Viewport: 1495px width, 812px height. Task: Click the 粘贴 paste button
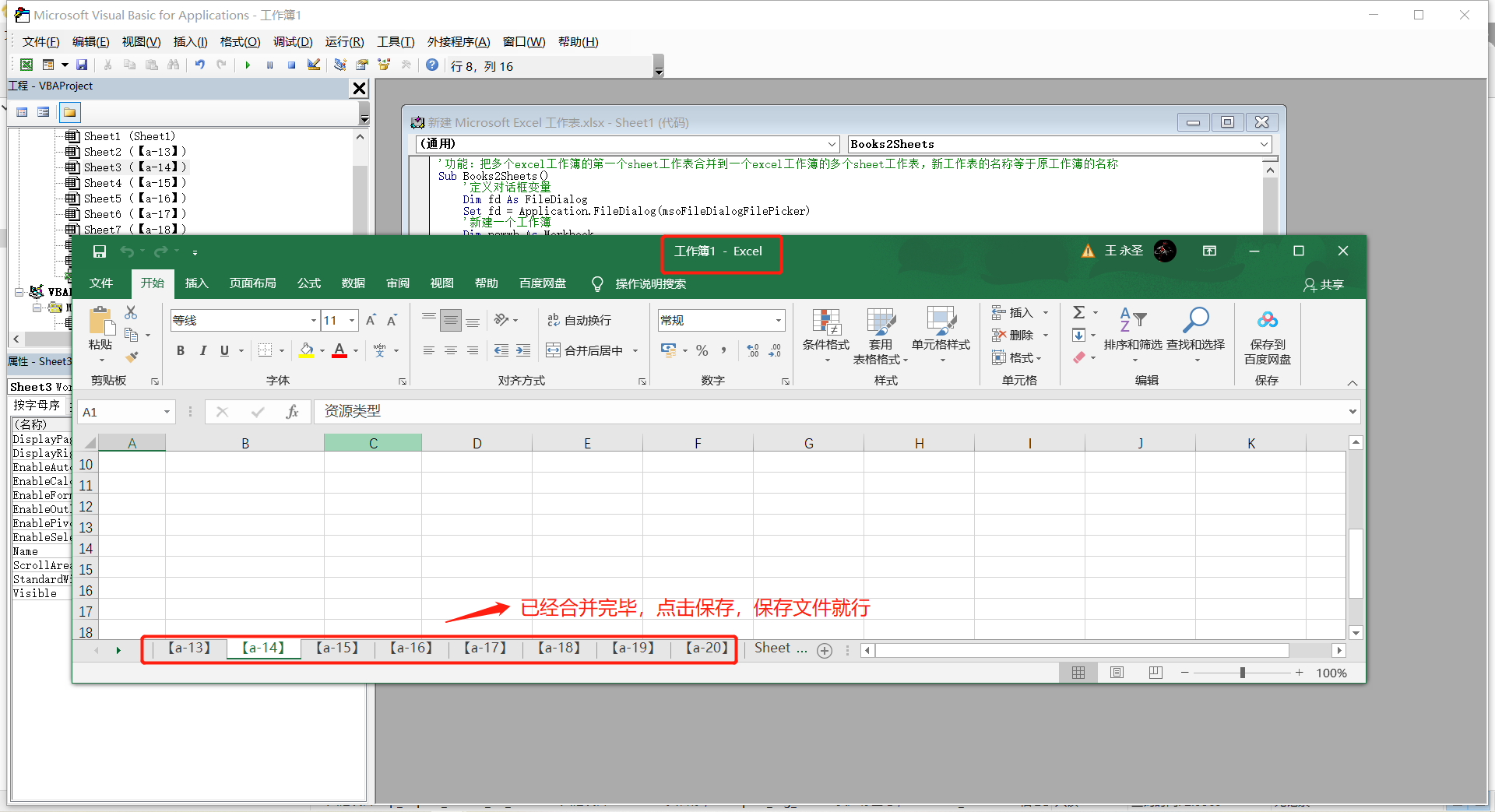(100, 336)
